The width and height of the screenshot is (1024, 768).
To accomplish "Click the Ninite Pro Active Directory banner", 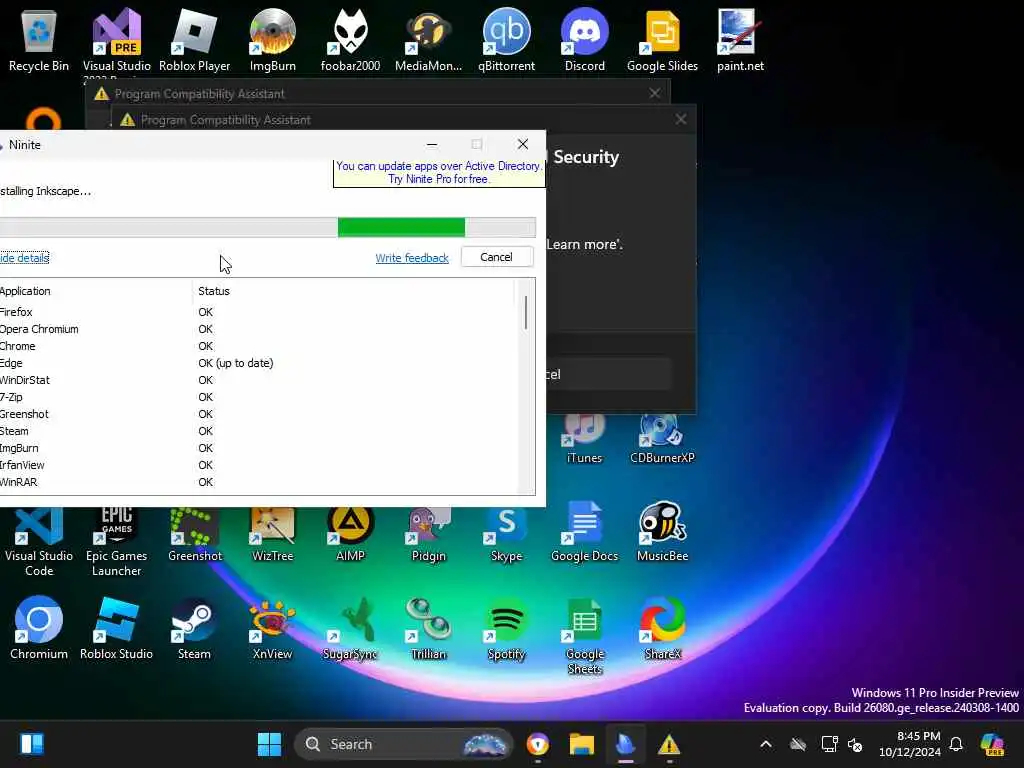I will [x=439, y=173].
